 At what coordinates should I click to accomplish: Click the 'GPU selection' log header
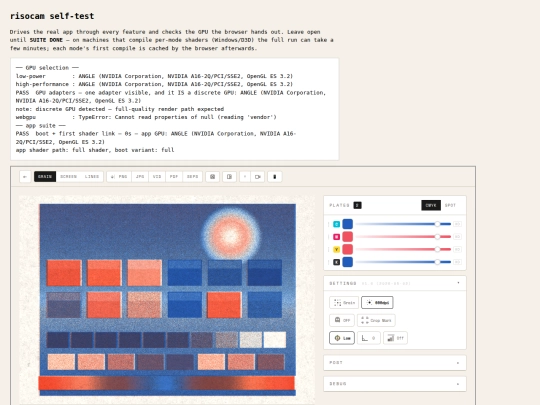pyautogui.click(x=47, y=68)
